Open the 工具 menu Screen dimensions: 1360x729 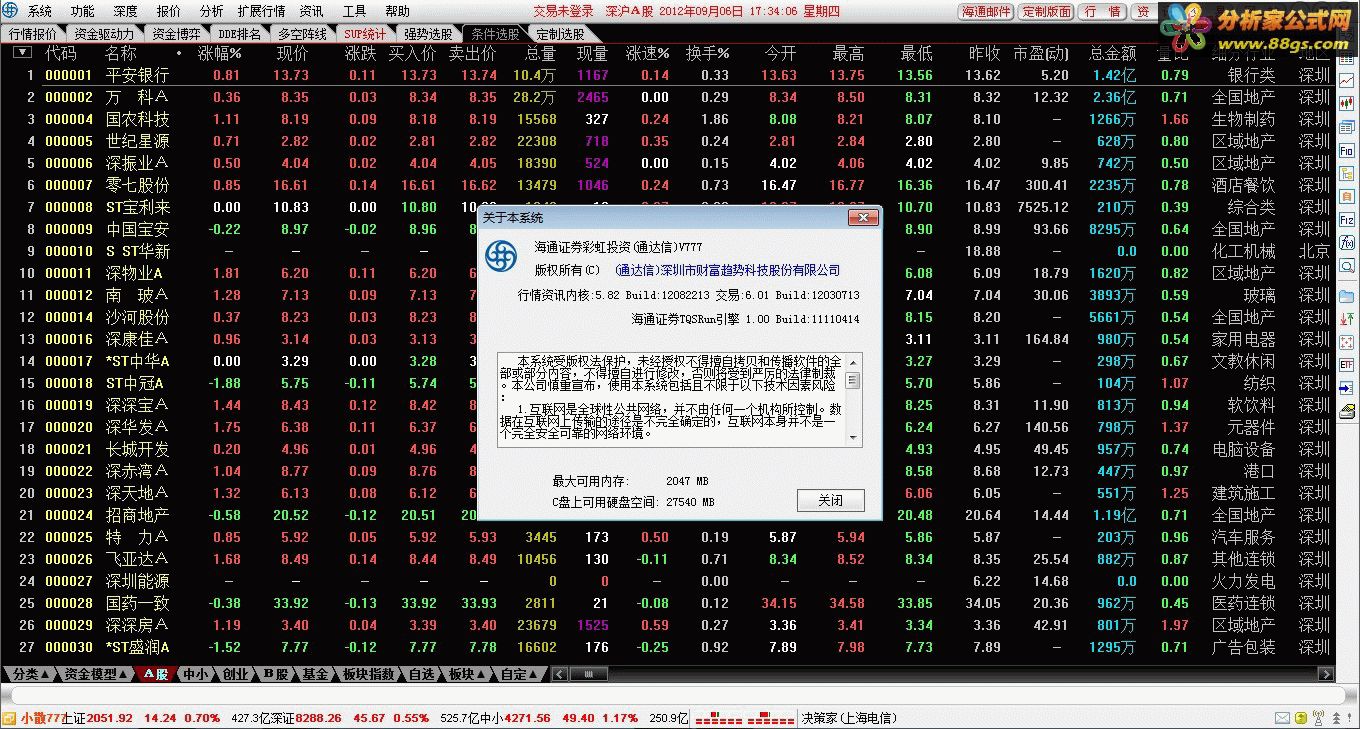tap(354, 11)
